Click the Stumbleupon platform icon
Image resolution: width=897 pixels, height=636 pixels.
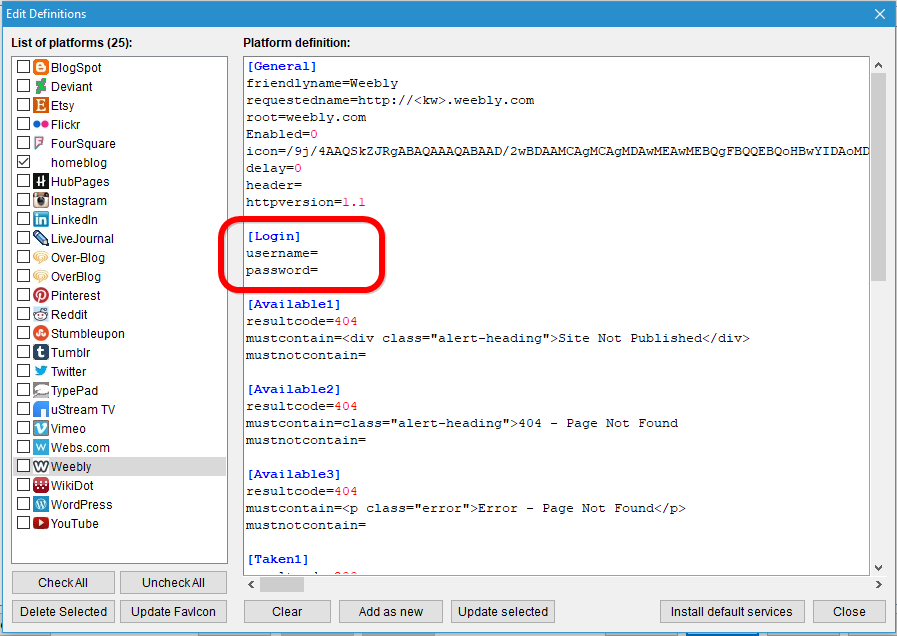click(x=41, y=333)
